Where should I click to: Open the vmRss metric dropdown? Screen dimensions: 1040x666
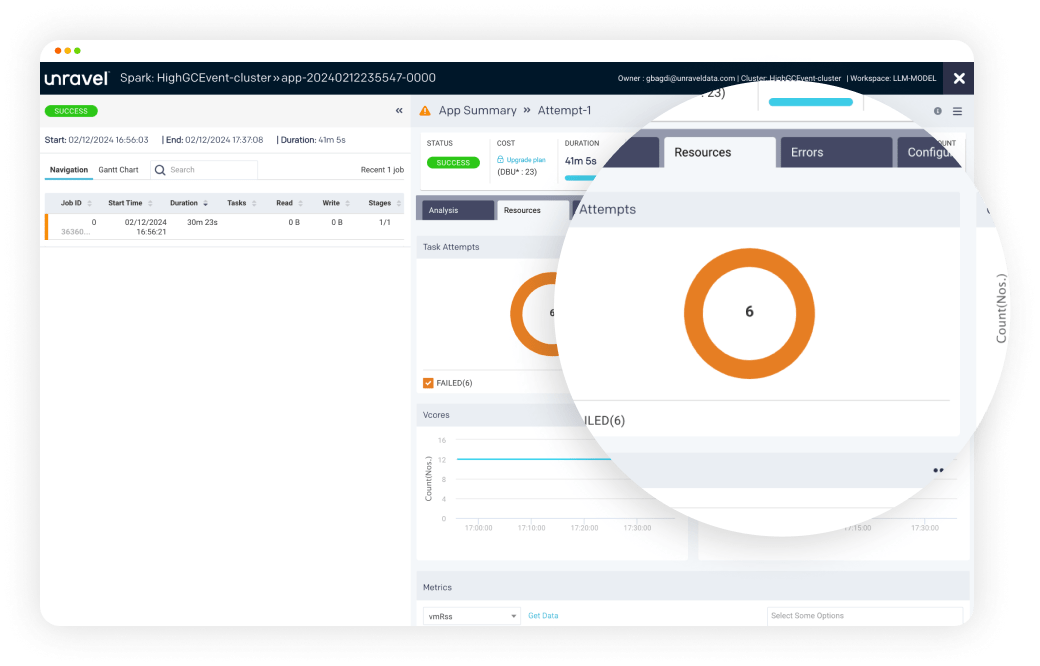click(x=470, y=616)
